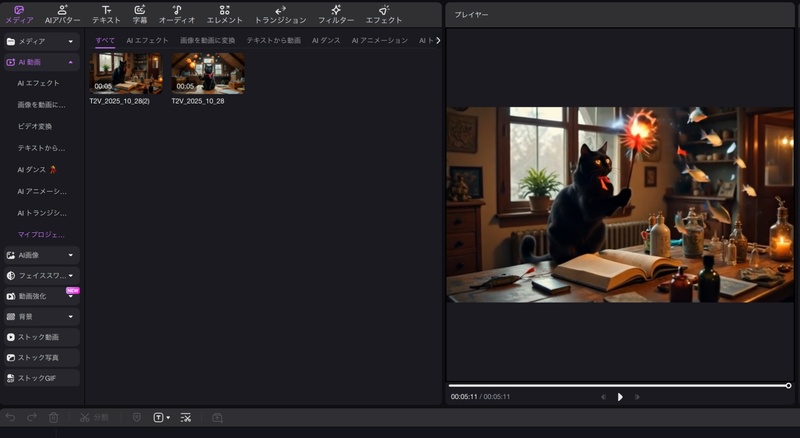Click the crossed-lines icon beside the T tool
Viewport: 800px width, 438px height.
(186, 418)
